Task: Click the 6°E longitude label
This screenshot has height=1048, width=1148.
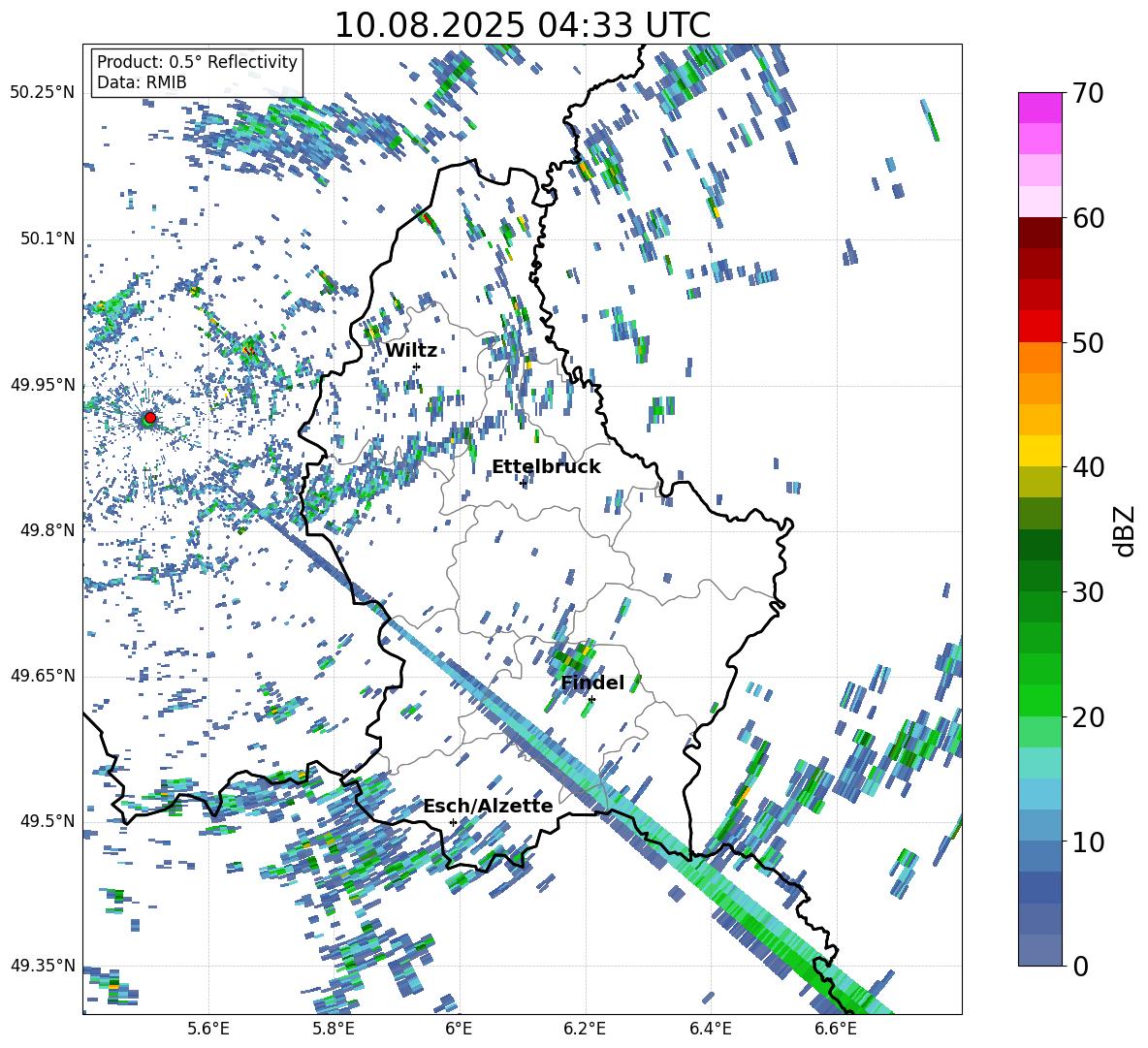Action: tap(459, 1029)
